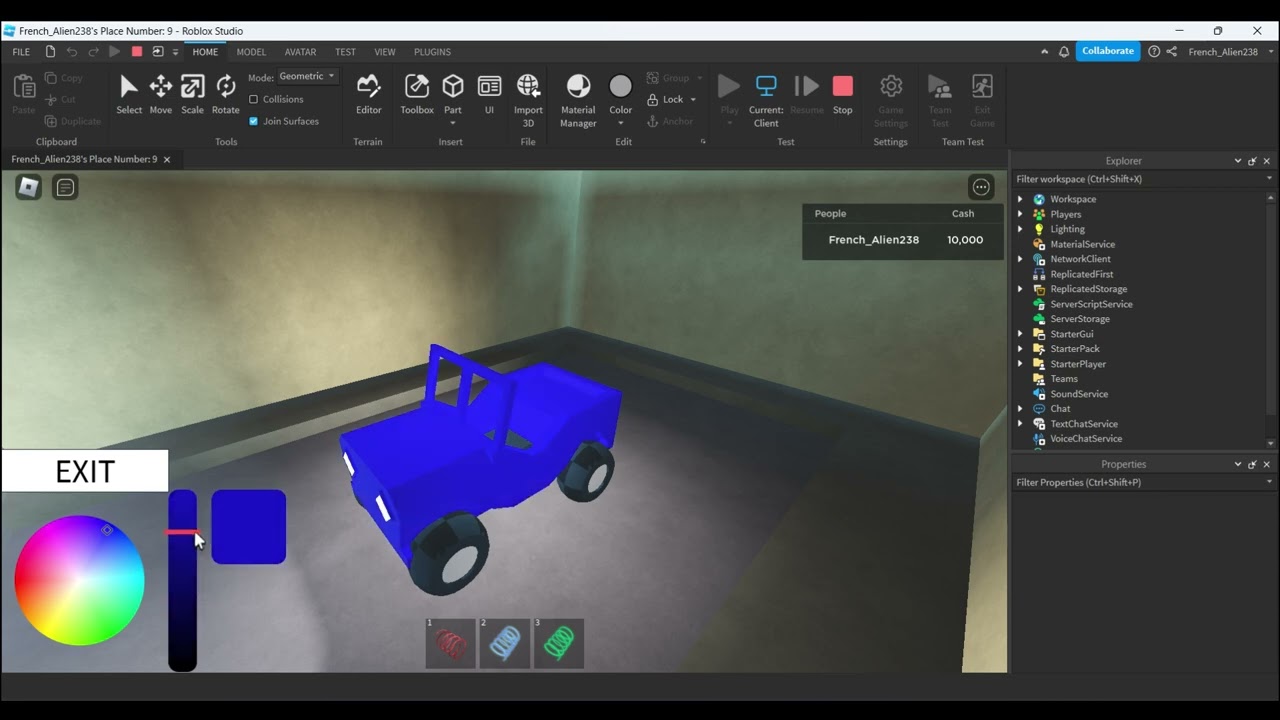Switch to the PLUGINS ribbon tab

[x=432, y=52]
